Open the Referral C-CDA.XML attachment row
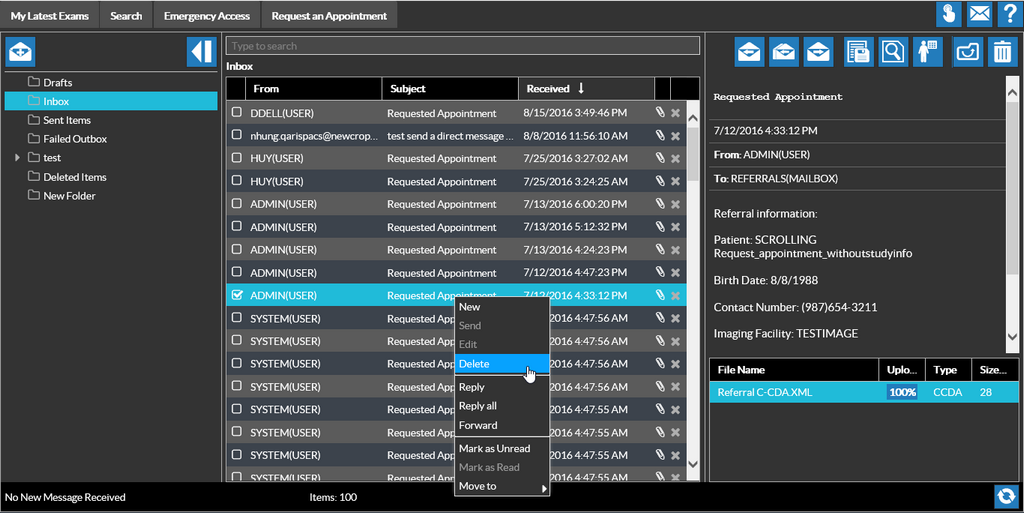This screenshot has width=1024, height=513. (x=765, y=393)
